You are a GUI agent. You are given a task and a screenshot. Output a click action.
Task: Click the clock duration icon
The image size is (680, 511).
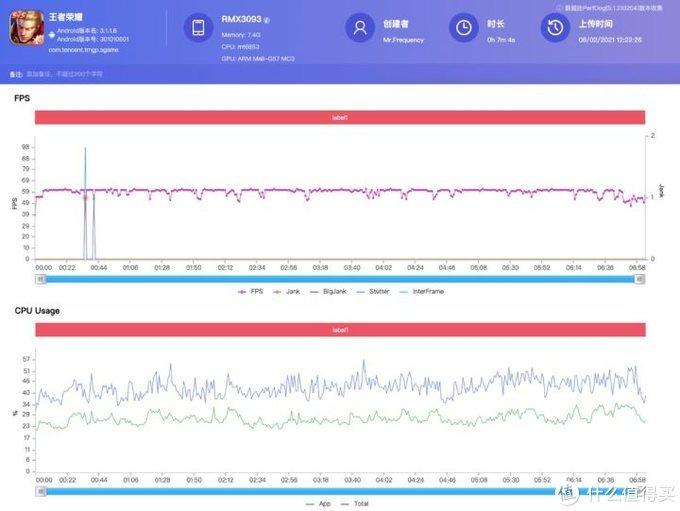(x=464, y=28)
